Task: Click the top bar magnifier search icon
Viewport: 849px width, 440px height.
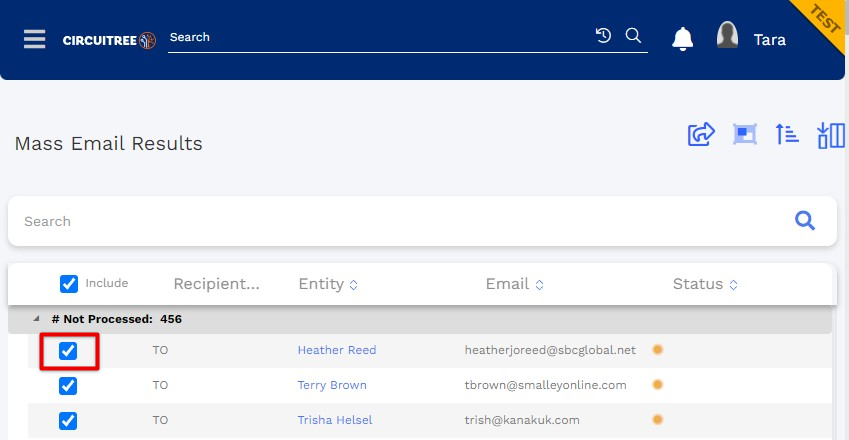Action: (x=633, y=36)
